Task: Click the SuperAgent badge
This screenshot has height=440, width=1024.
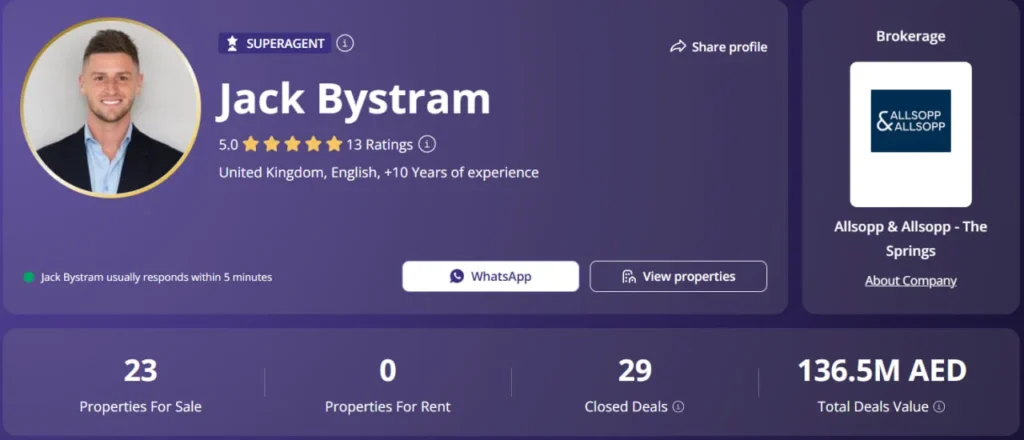Action: 275,43
